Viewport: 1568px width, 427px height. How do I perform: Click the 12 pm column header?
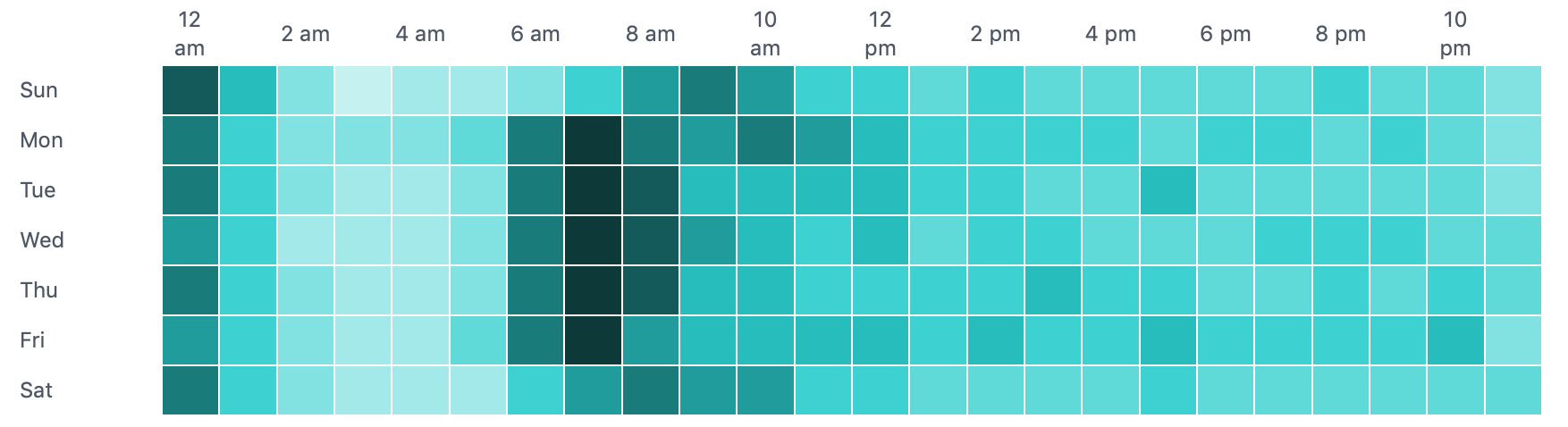881,34
